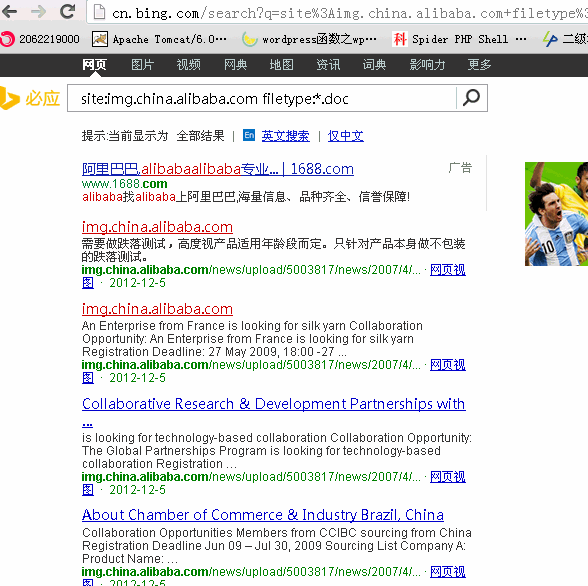Expand the 更多 menu

click(x=479, y=64)
